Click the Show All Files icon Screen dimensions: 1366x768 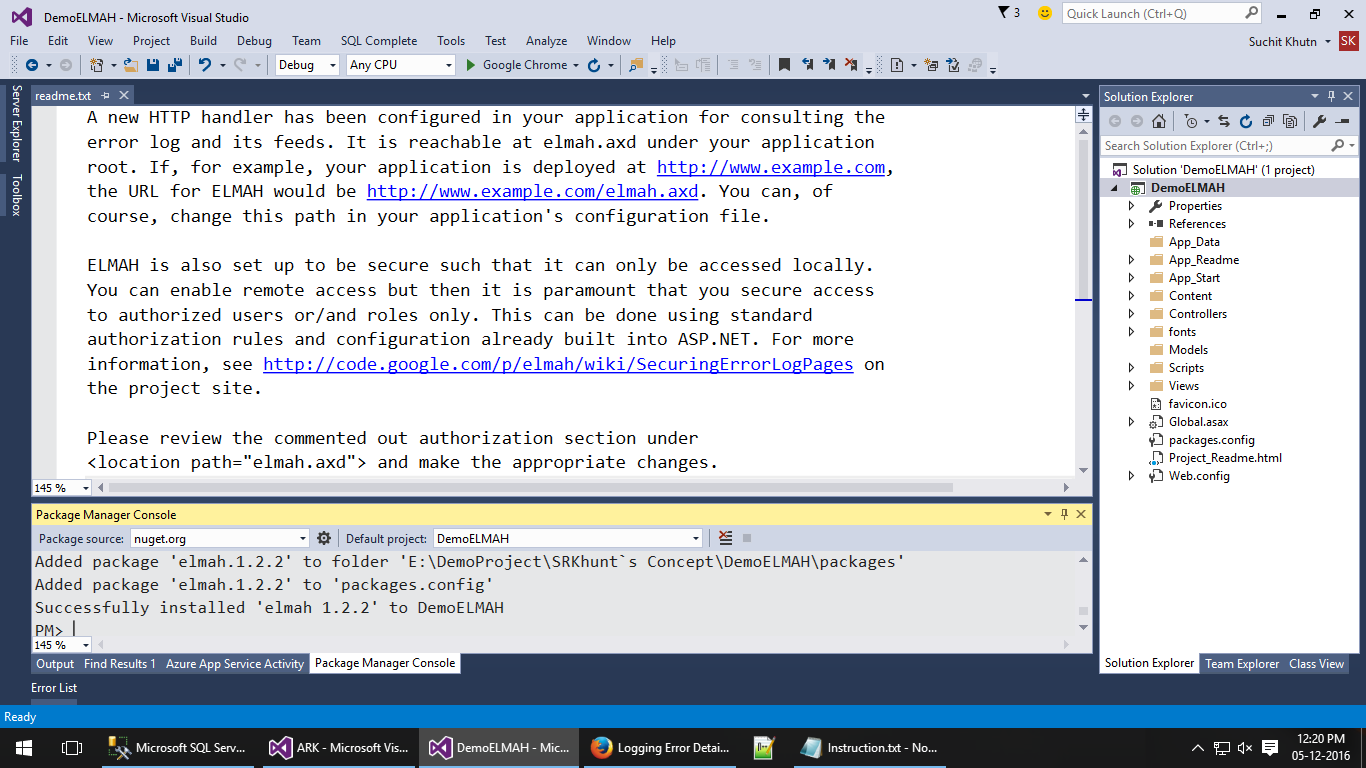point(1290,121)
